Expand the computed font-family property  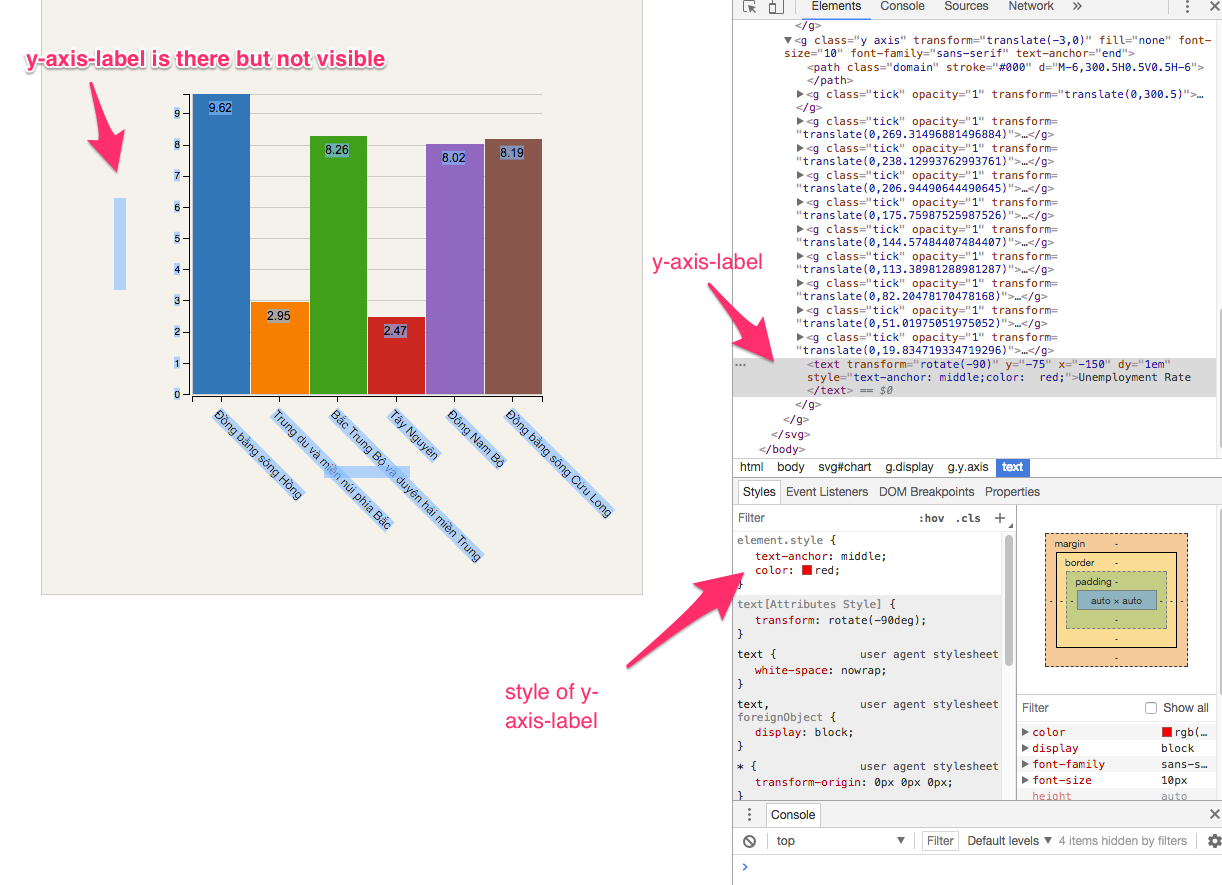[1026, 764]
